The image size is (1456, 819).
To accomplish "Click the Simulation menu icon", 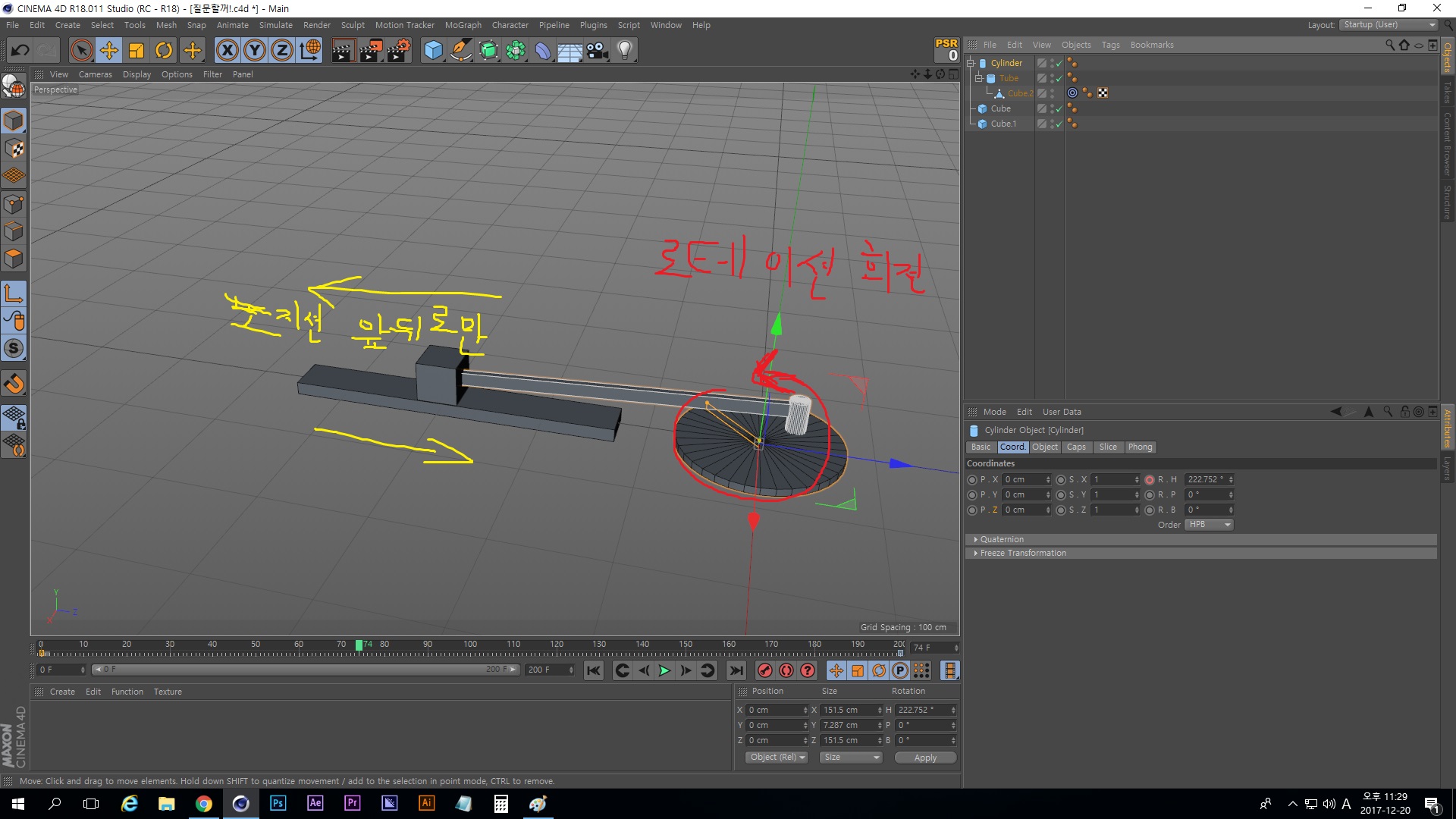I will (x=278, y=24).
